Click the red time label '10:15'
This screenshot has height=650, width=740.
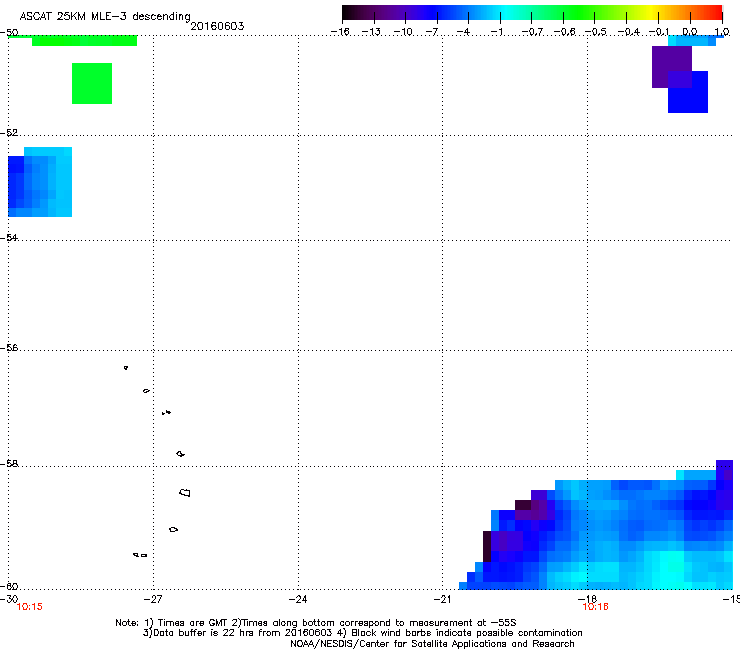coord(29,607)
